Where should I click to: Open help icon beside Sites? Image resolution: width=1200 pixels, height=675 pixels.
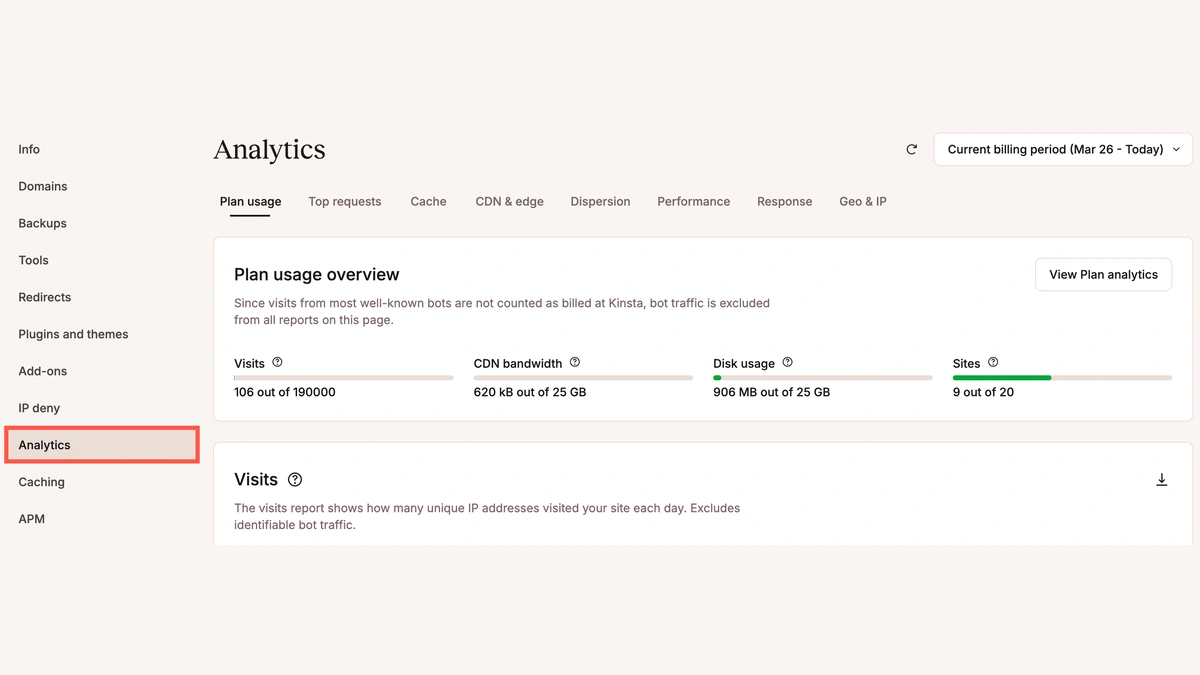993,362
